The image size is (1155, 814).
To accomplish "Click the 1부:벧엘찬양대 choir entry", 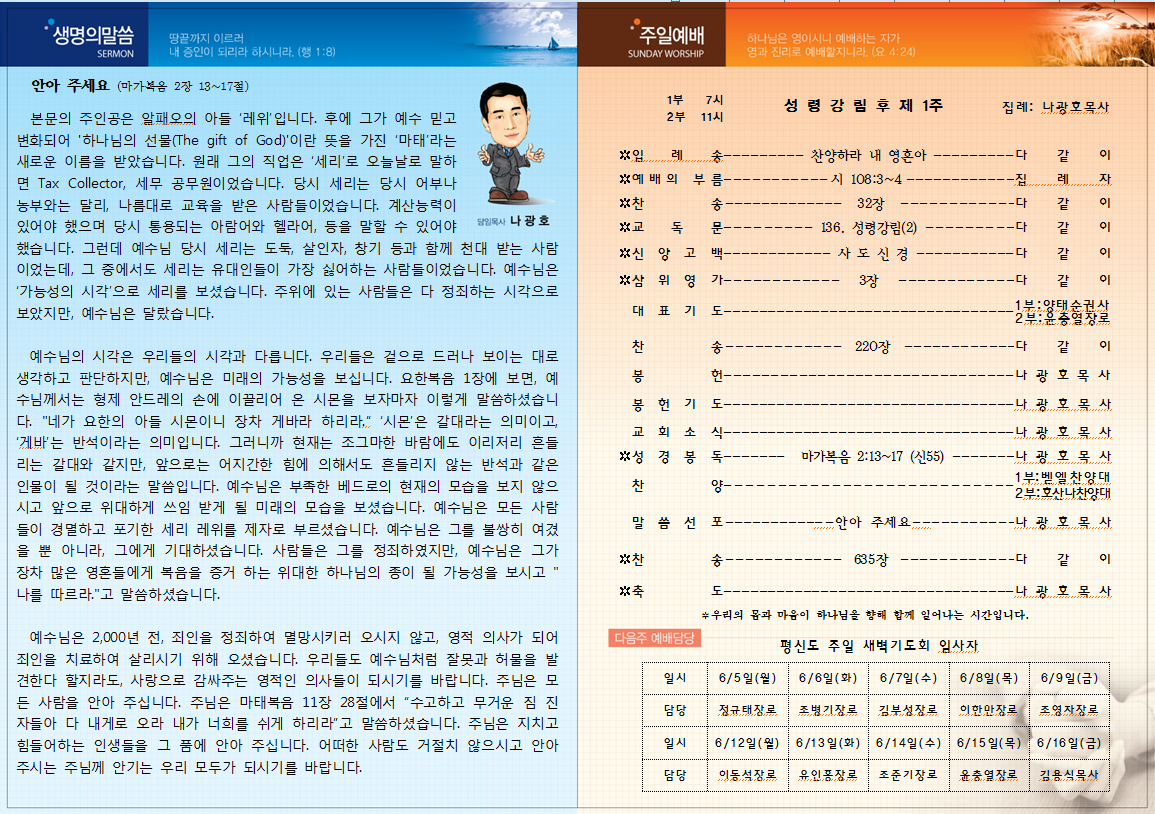I will [1062, 477].
